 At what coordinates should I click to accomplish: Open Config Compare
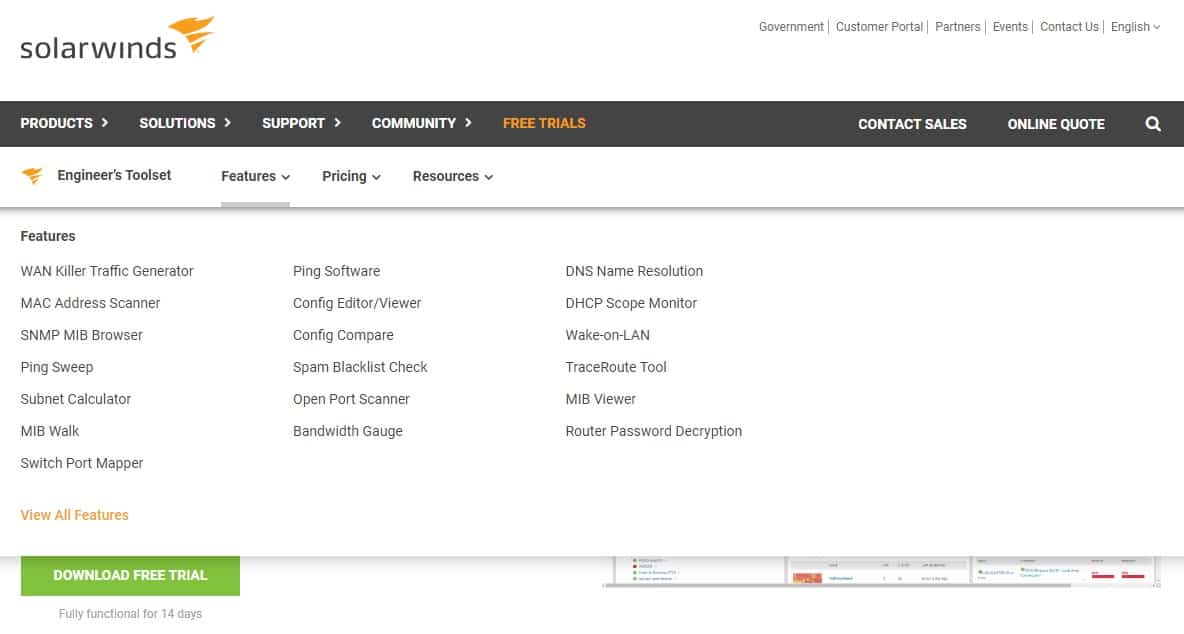(x=344, y=335)
